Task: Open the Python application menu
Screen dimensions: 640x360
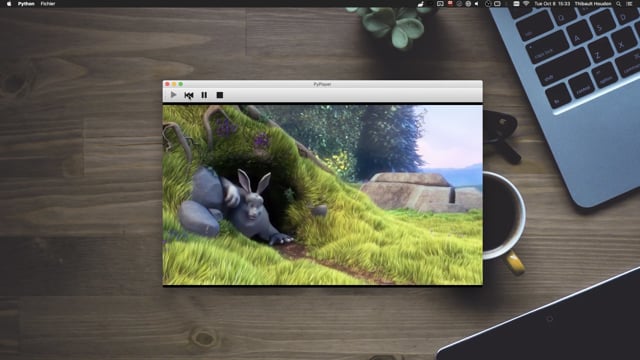Action: point(26,4)
